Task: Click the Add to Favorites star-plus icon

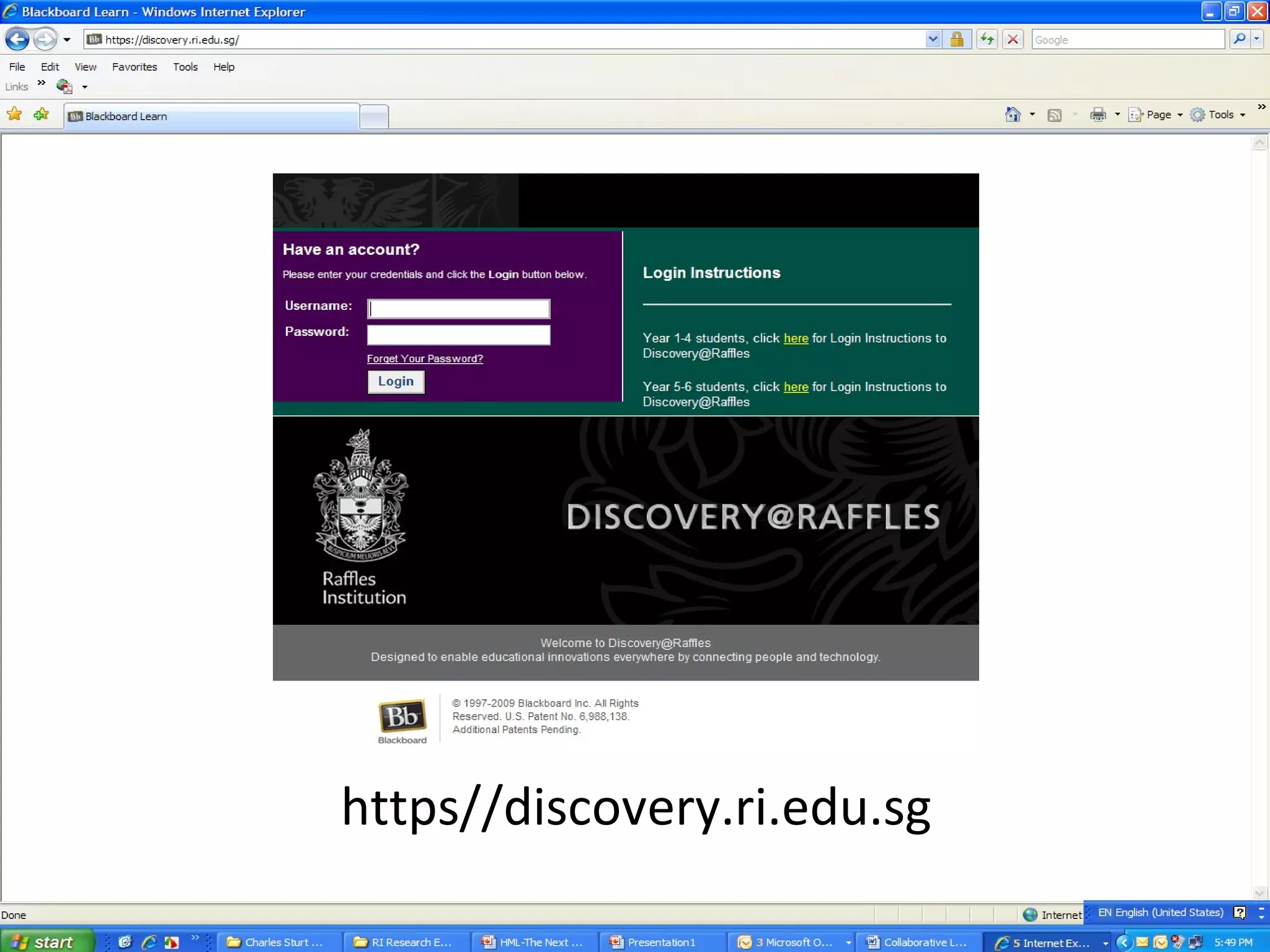Action: tap(42, 114)
